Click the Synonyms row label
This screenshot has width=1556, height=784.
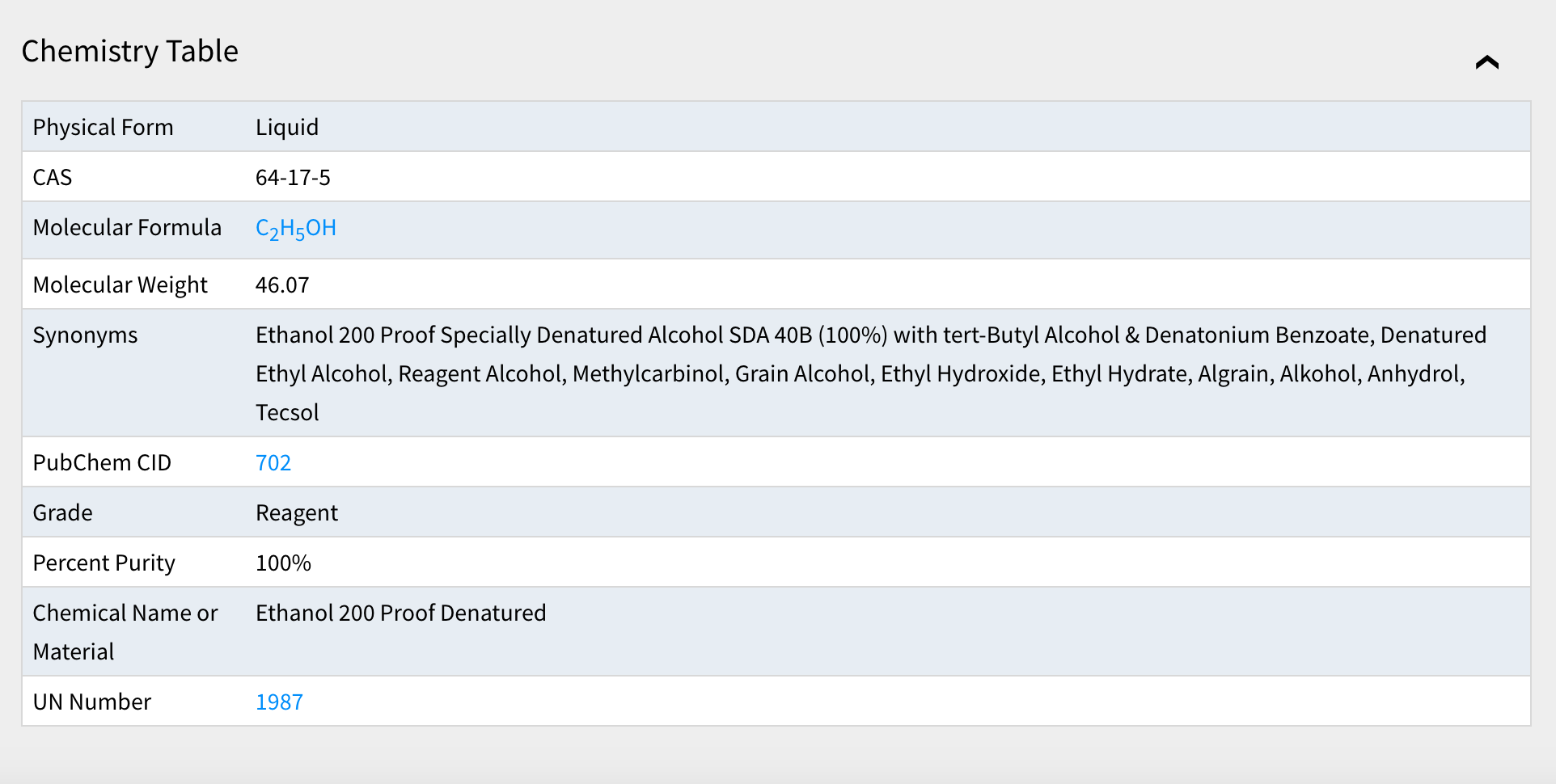point(85,335)
